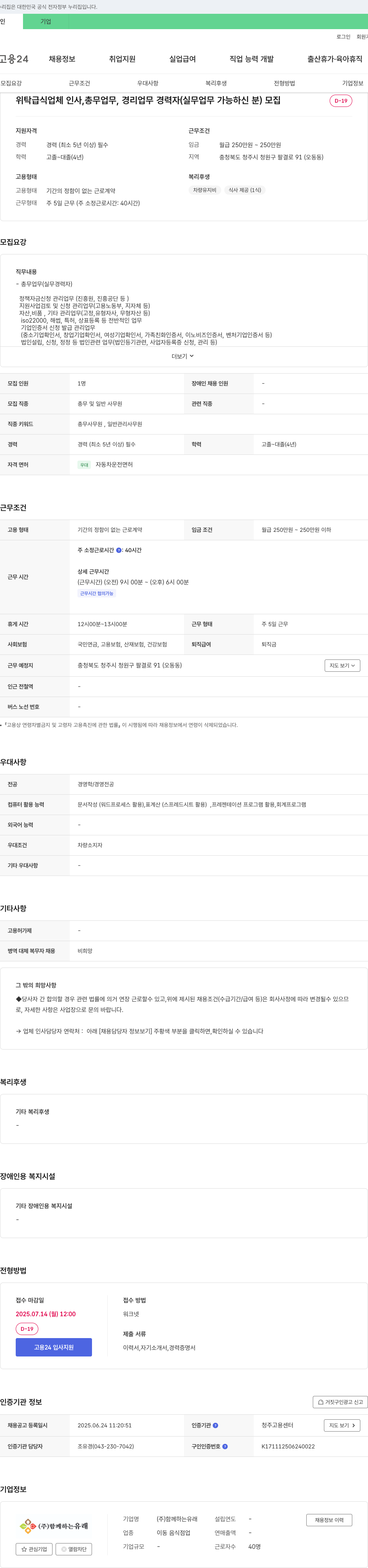Open the 채용정보 menu
Viewport: 368px width, 1568px height.
tap(62, 59)
